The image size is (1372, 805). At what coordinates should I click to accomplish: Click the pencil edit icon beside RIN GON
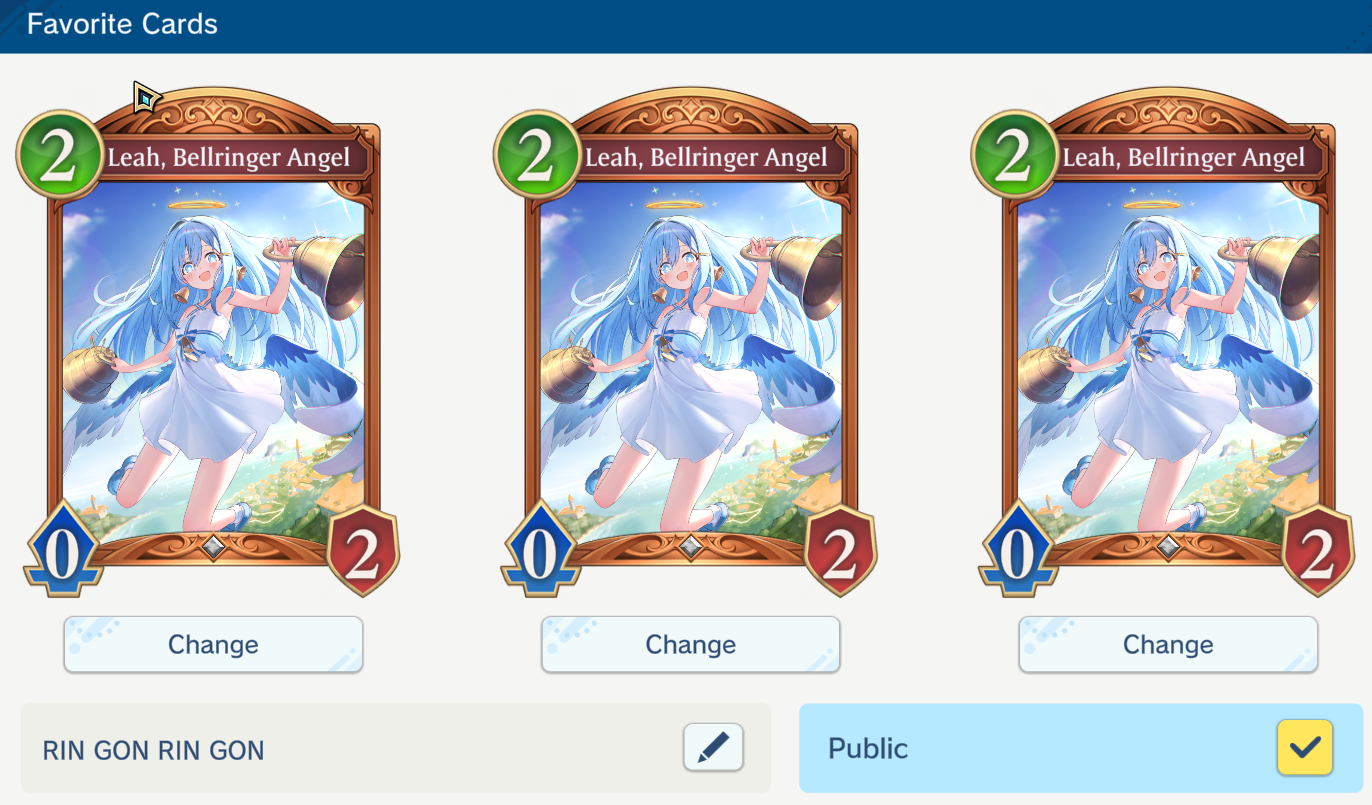(713, 747)
